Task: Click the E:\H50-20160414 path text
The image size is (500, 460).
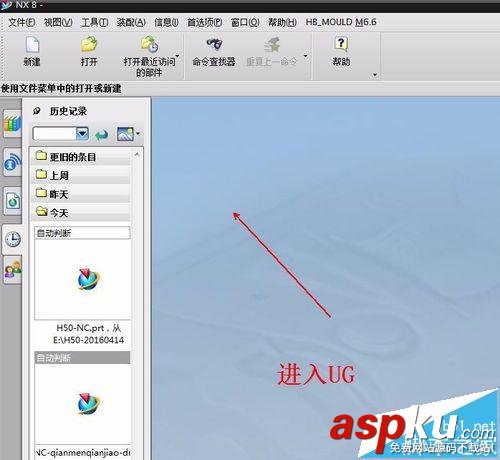Action: (x=88, y=340)
